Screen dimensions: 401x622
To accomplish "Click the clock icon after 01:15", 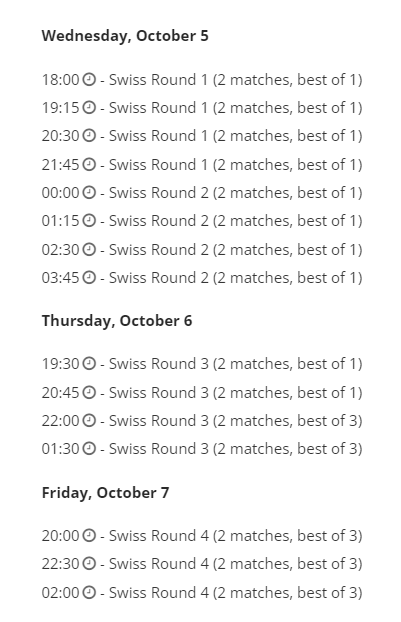I will pyautogui.click(x=89, y=221).
